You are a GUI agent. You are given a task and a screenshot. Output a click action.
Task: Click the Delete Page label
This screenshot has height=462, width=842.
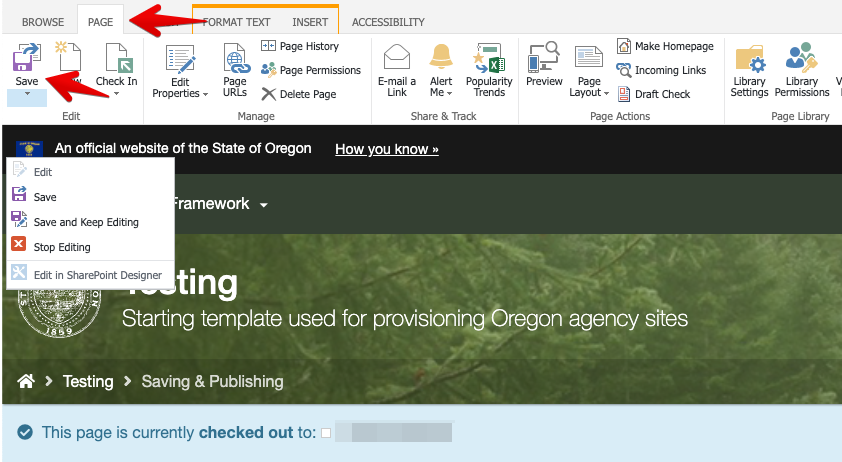[308, 94]
